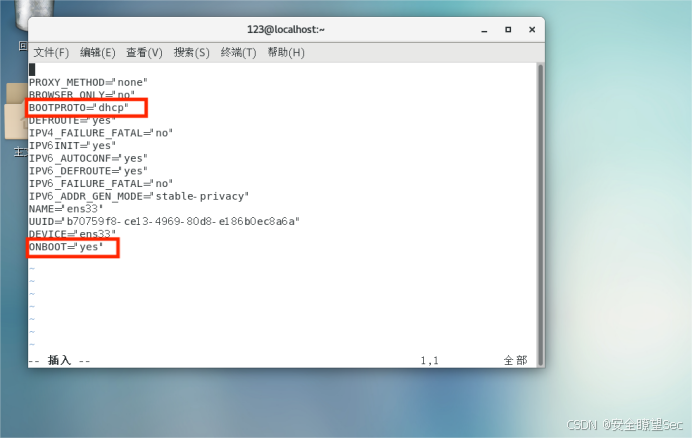Click the terminal vertical scrollbar
This screenshot has height=439, width=692.
coord(540,215)
